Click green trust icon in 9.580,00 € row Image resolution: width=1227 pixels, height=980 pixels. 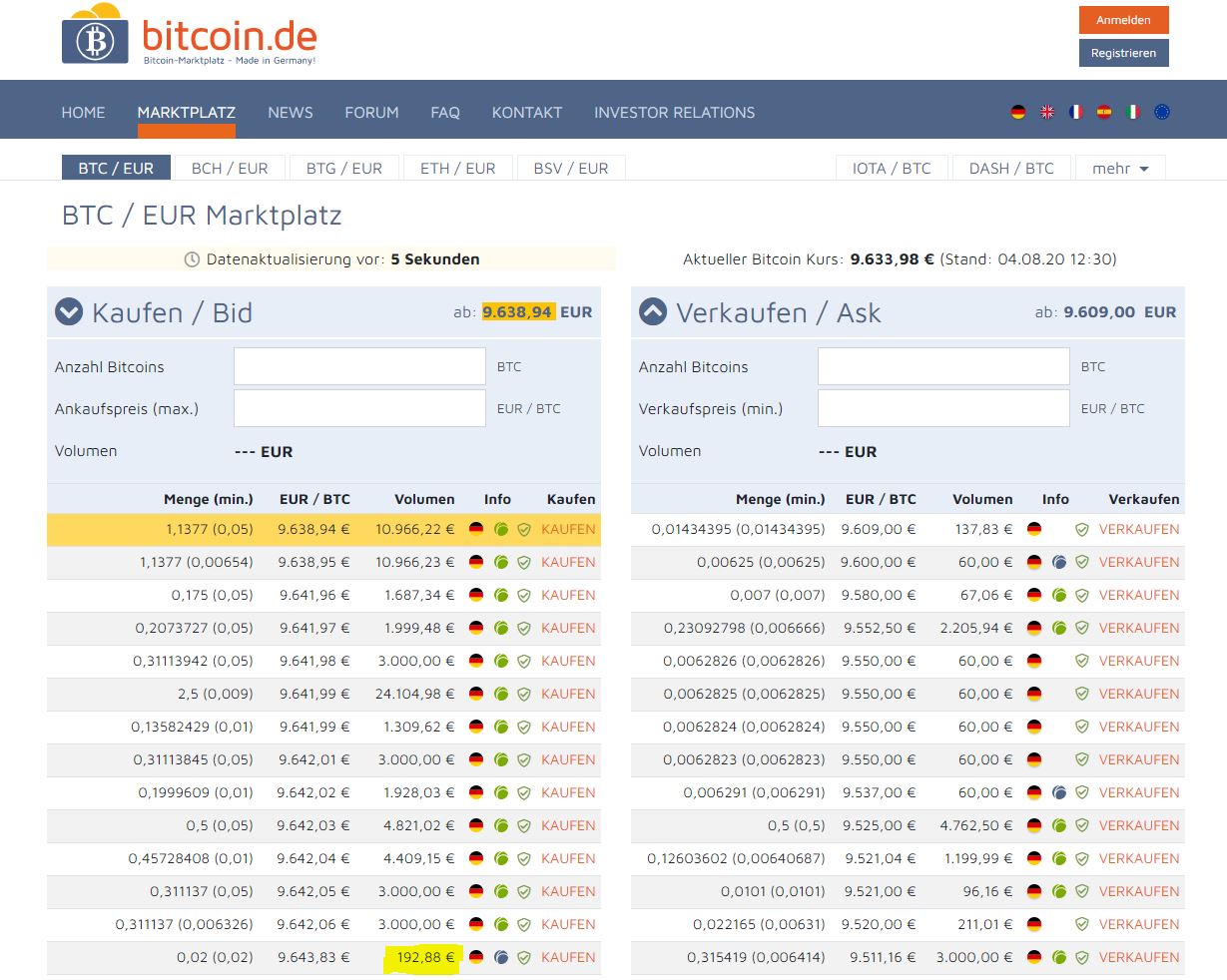1059,595
